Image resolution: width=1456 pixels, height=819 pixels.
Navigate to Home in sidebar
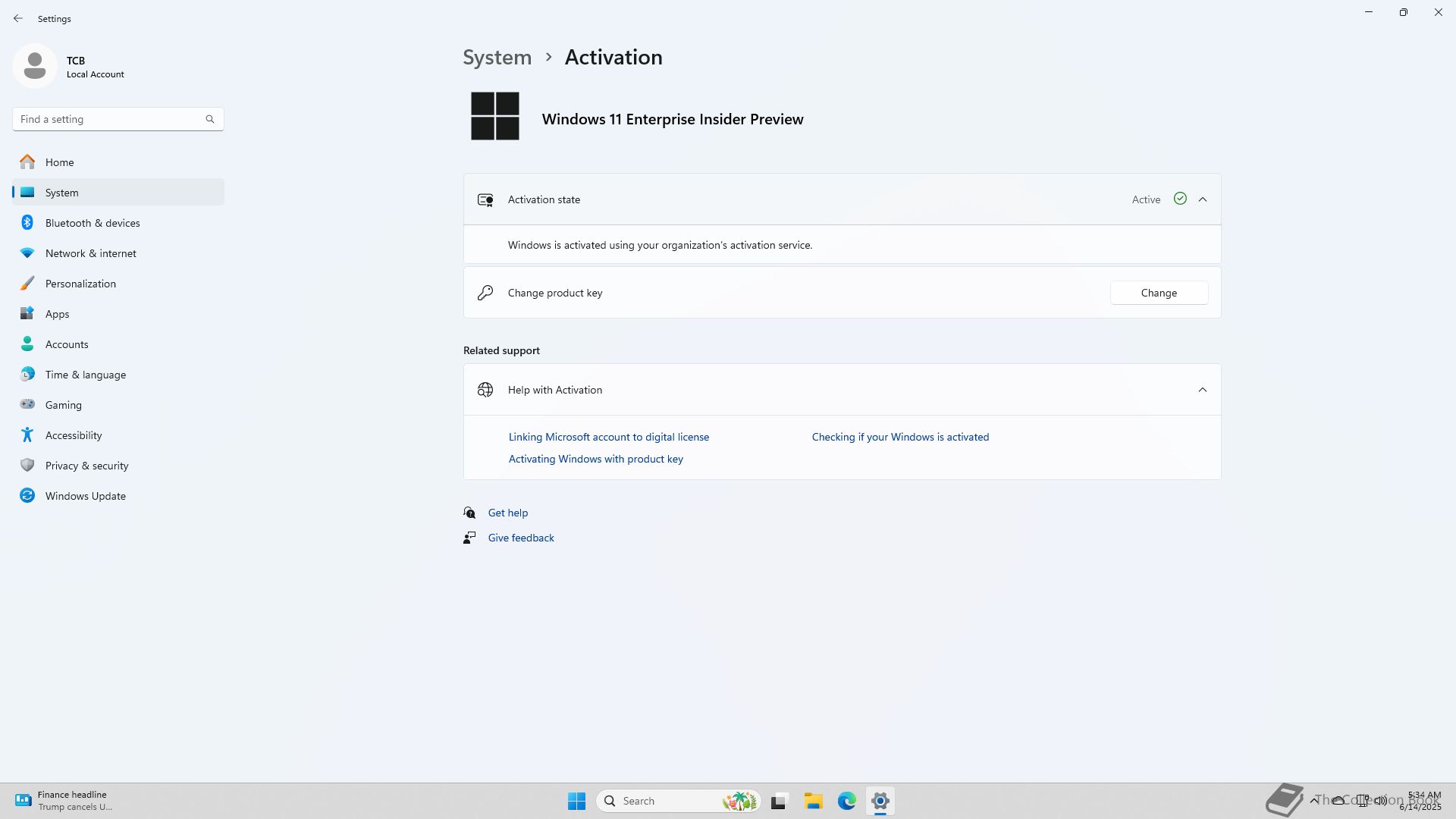pos(59,162)
